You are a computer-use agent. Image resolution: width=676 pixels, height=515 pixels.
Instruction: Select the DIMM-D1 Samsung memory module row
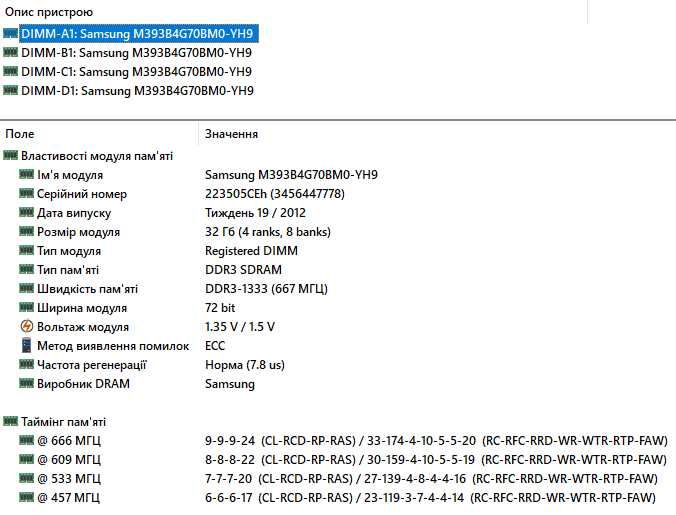pyautogui.click(x=137, y=91)
